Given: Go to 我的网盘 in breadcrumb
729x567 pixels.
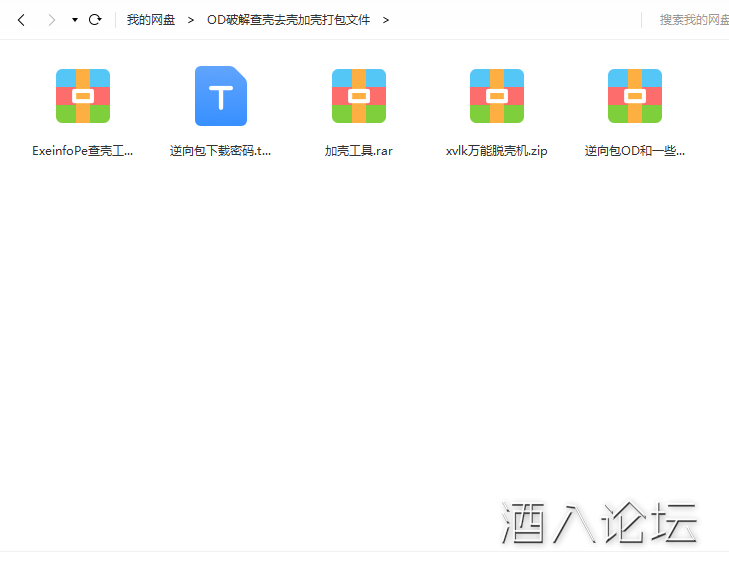Looking at the screenshot, I should [150, 20].
